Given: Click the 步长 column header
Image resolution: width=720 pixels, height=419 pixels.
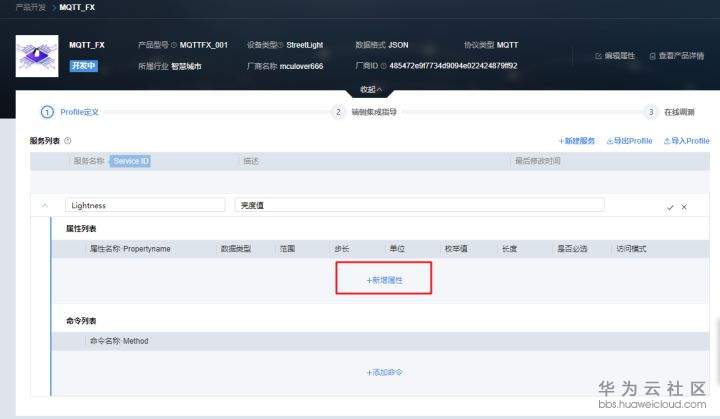Looking at the screenshot, I should point(342,249).
